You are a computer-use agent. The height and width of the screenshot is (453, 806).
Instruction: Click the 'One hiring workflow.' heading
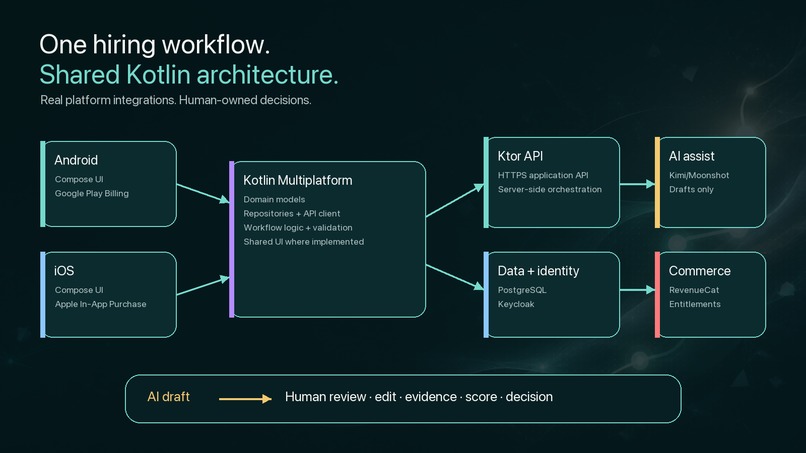point(154,45)
